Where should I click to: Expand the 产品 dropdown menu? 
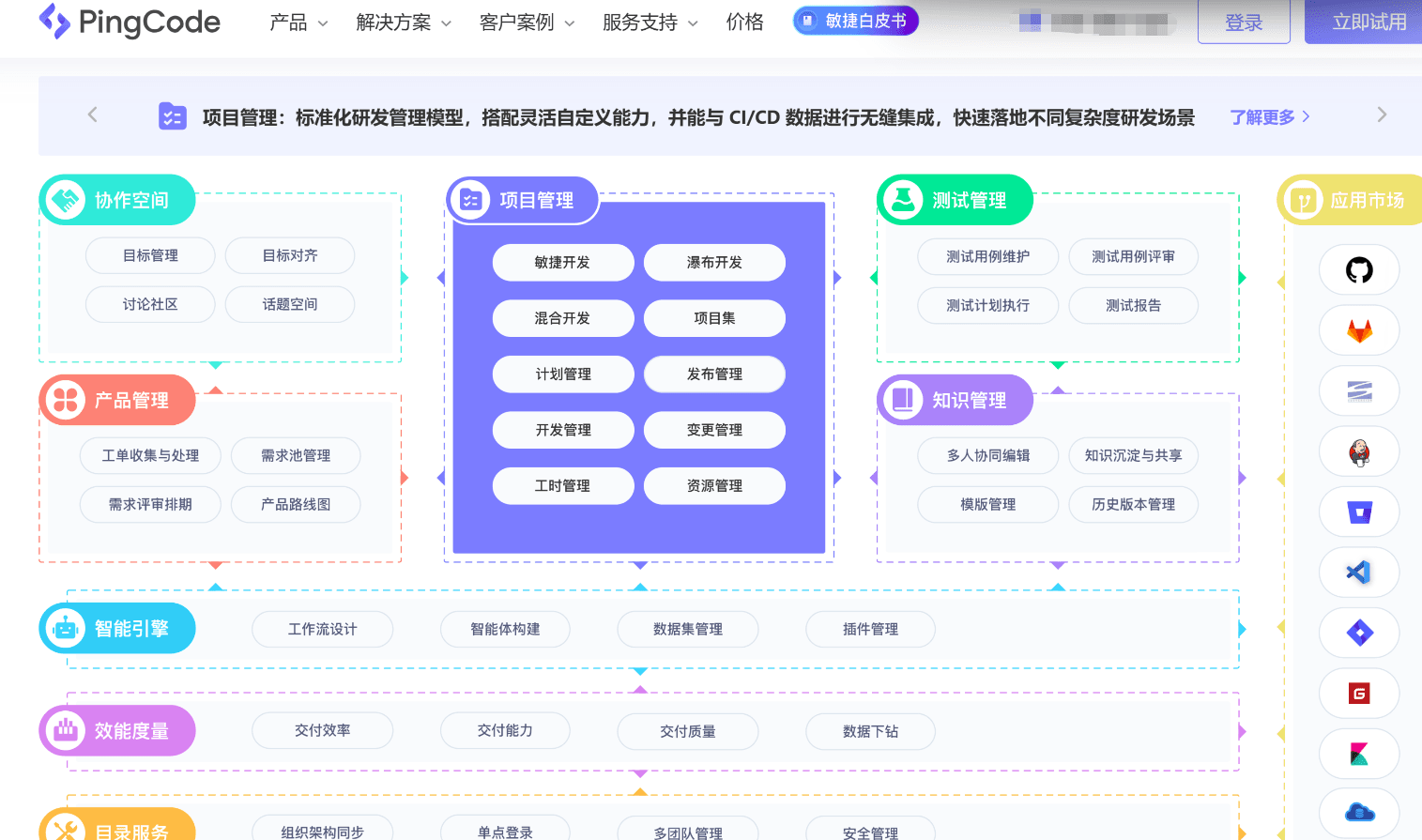click(298, 23)
